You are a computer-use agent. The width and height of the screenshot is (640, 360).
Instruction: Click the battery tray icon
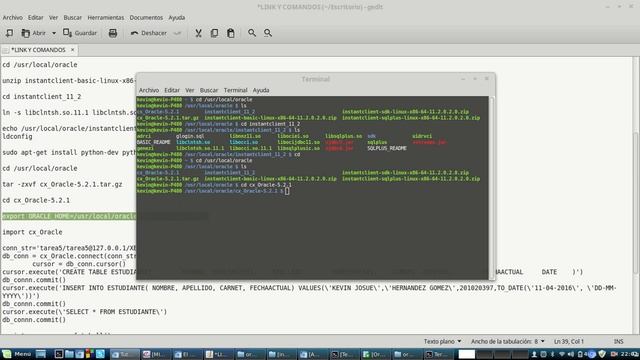580,354
